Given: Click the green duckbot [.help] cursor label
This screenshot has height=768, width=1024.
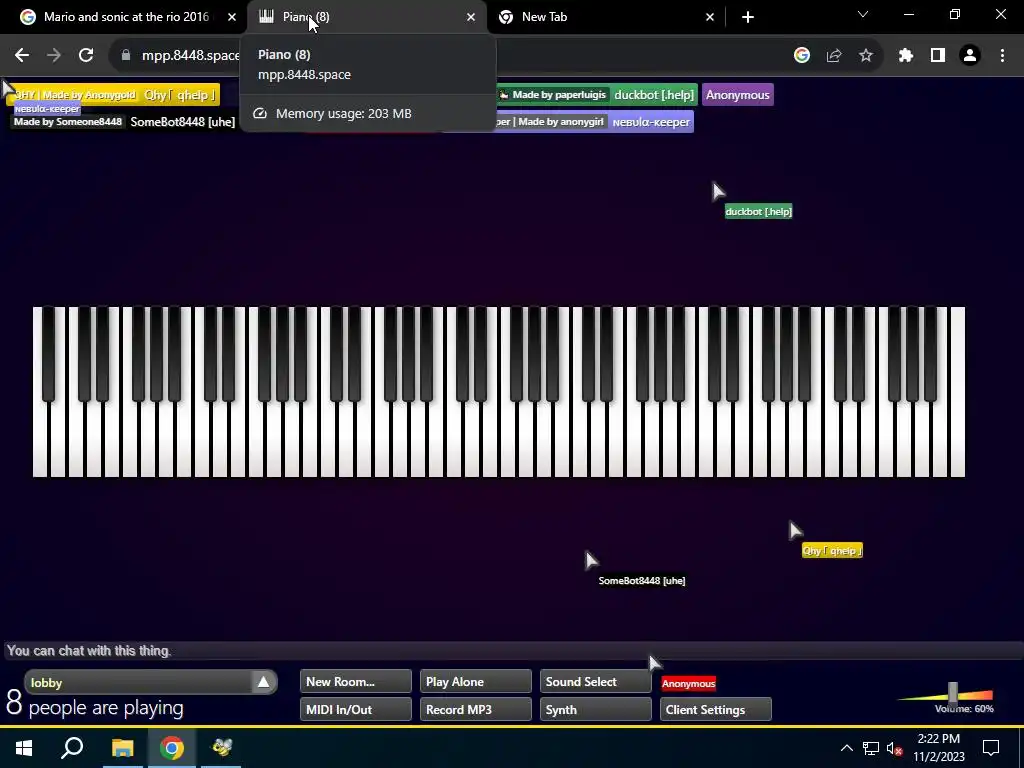Looking at the screenshot, I should coord(758,211).
